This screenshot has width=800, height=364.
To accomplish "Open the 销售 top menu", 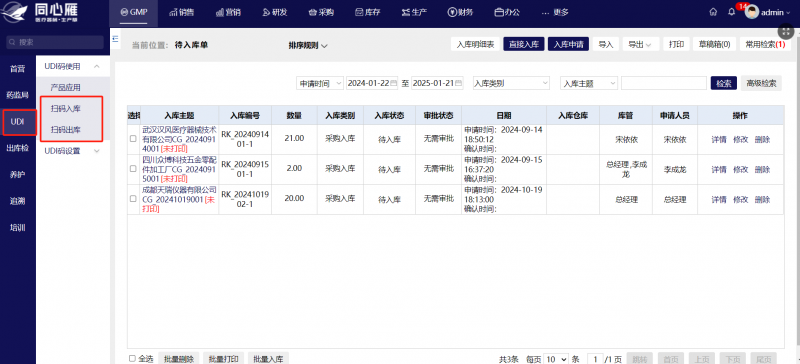I will click(181, 13).
